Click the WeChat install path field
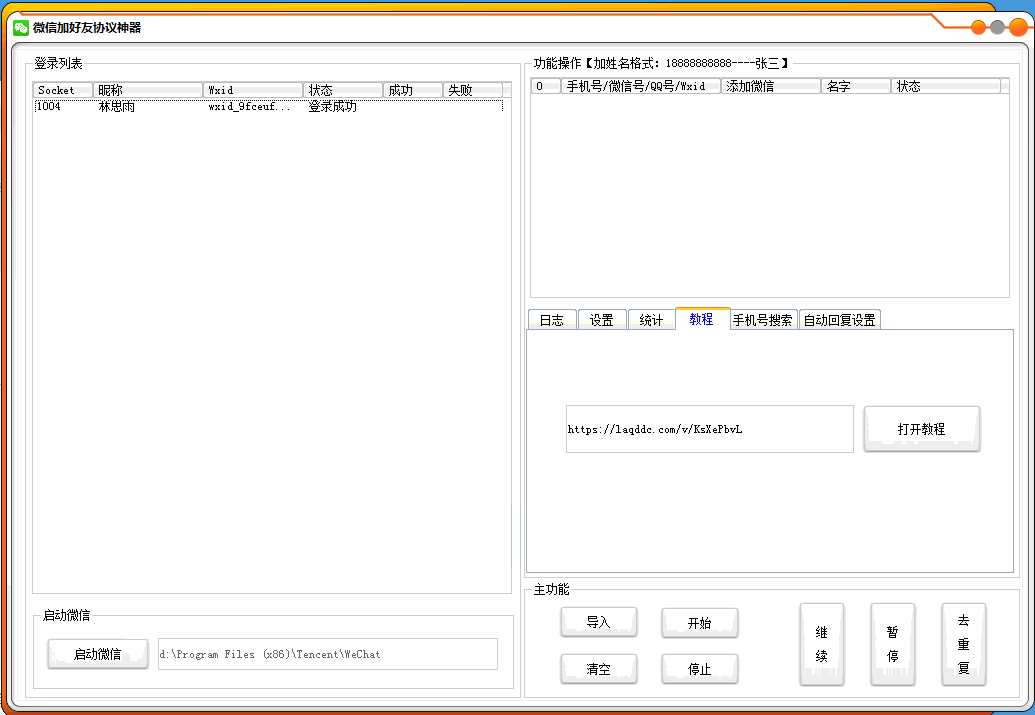Viewport: 1035px width, 715px height. [x=327, y=654]
